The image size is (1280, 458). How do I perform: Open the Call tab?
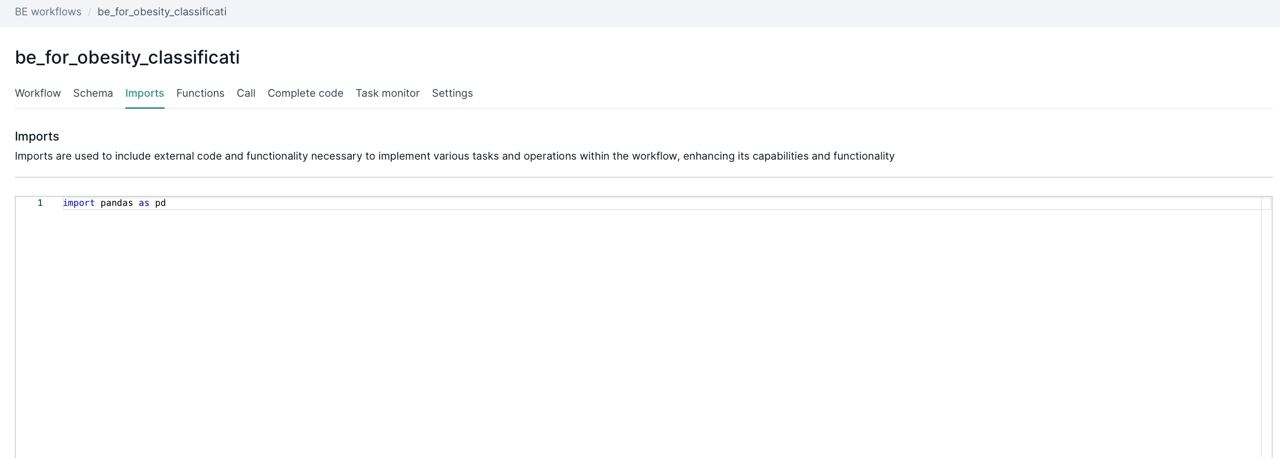(x=246, y=93)
